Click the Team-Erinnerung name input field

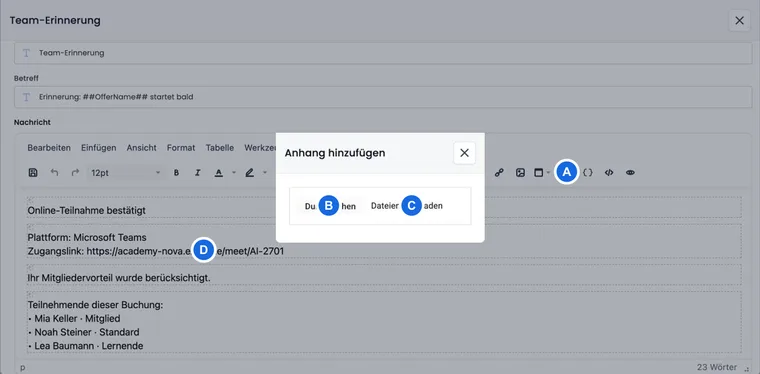(x=383, y=53)
